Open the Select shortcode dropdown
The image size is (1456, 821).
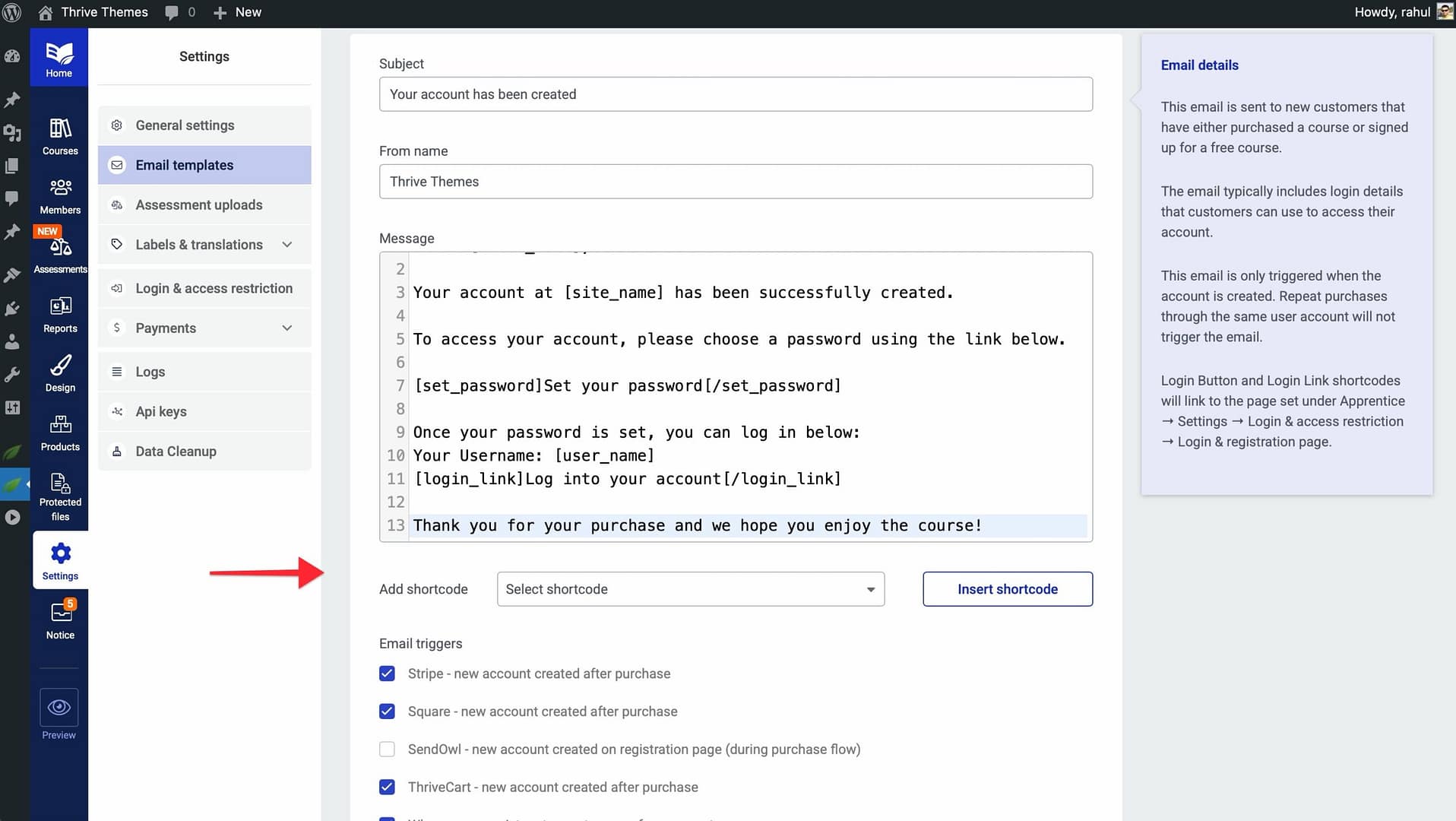point(690,589)
